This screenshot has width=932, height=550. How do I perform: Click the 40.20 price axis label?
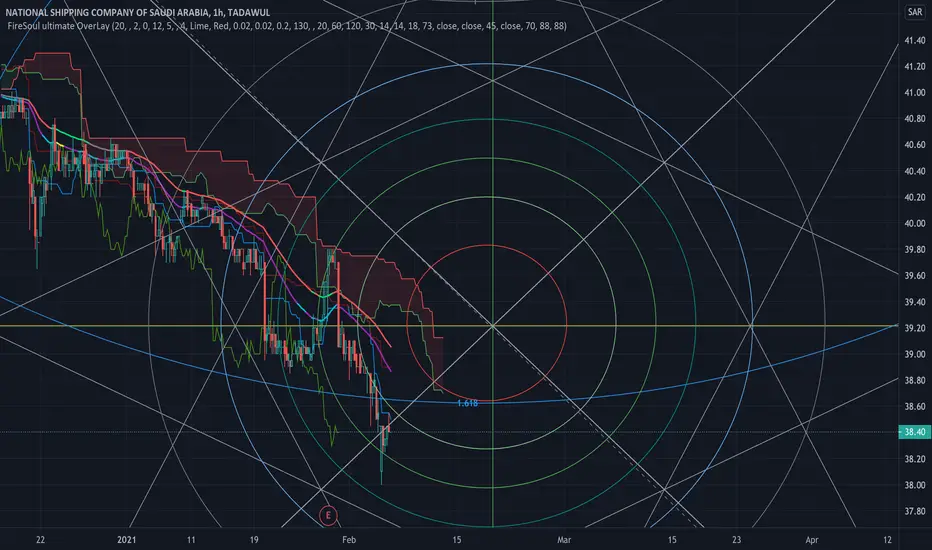point(915,197)
